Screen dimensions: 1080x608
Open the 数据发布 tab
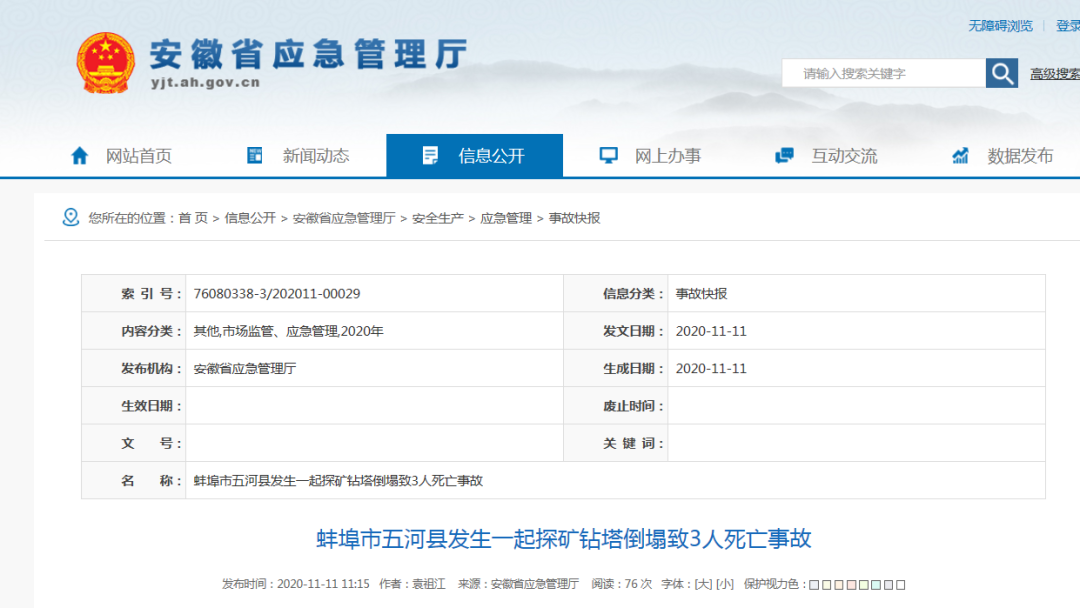coord(1004,156)
